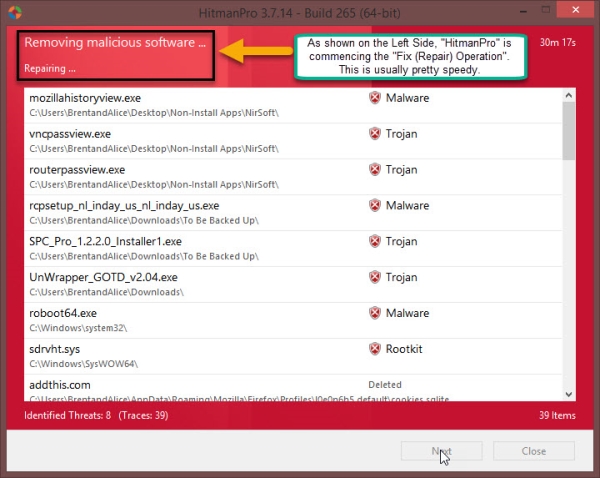Maximize the HitmanPro window
The image size is (600, 478).
546,10
